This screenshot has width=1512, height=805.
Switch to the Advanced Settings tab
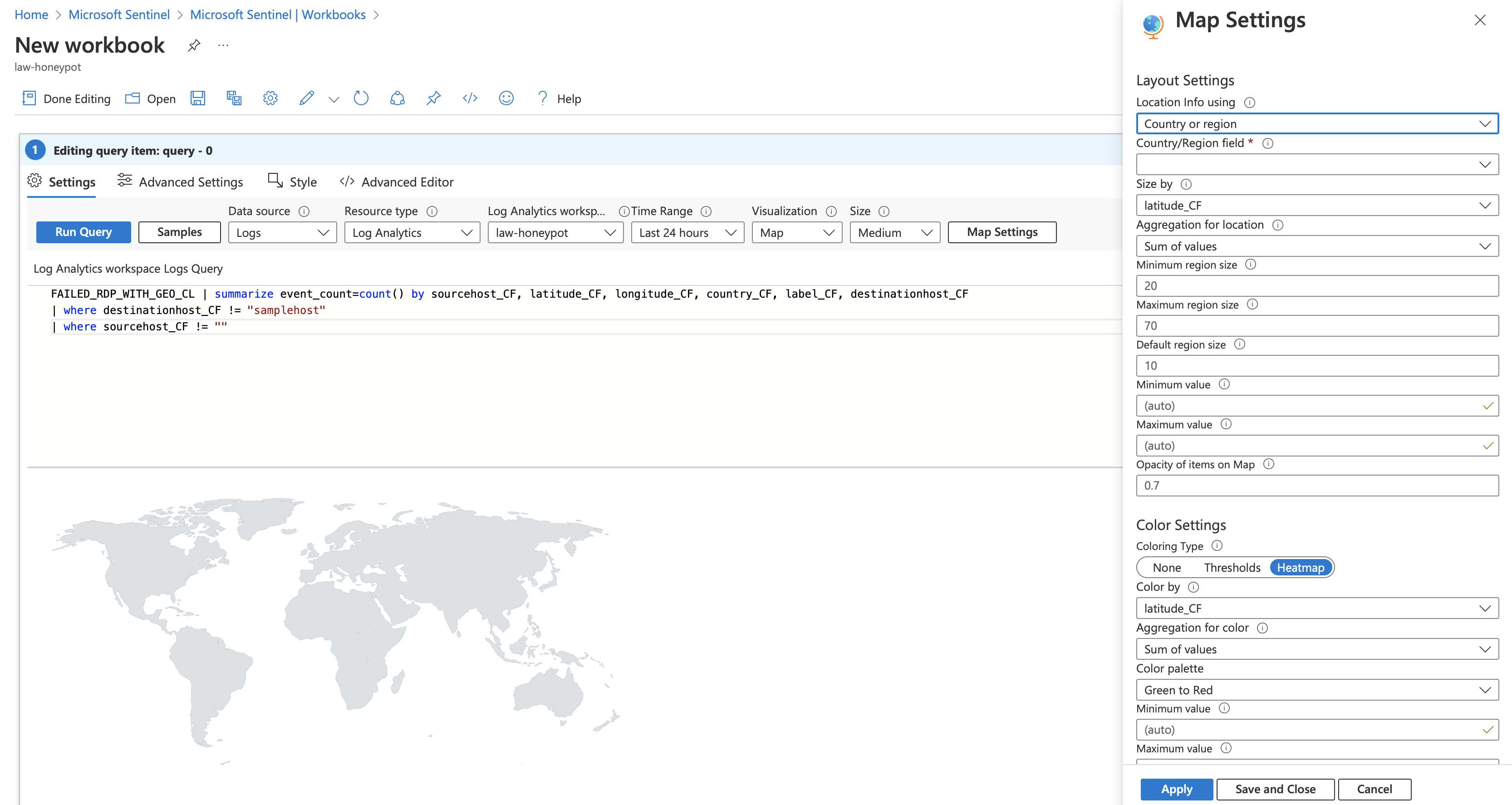180,182
